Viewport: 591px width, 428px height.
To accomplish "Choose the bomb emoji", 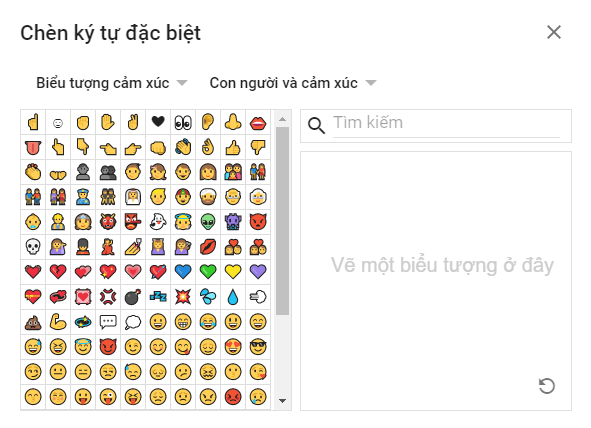I will [133, 297].
